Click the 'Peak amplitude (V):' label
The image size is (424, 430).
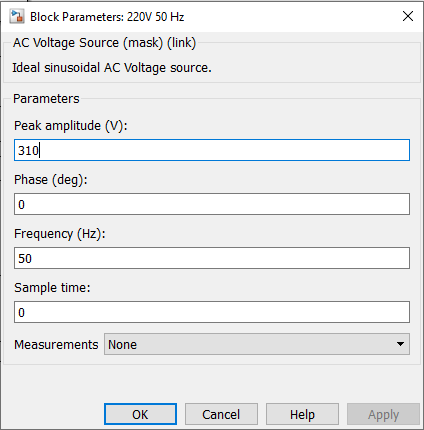click(71, 126)
